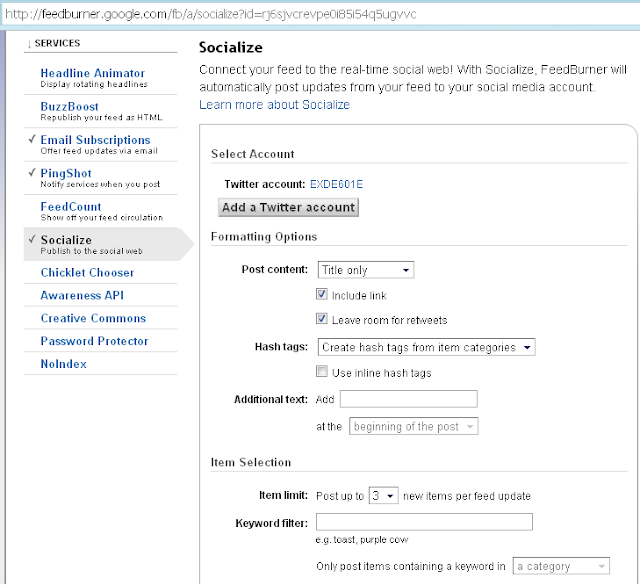Open Email Subscriptions service
The image size is (640, 585).
(x=95, y=140)
